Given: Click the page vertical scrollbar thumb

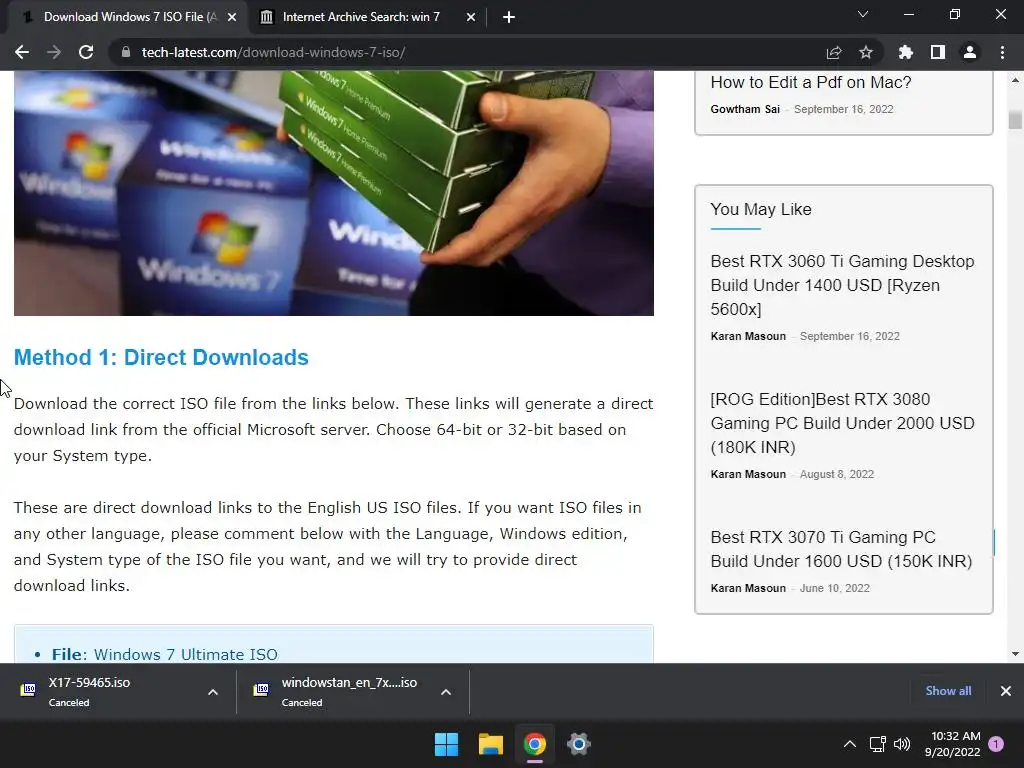Looking at the screenshot, I should (1015, 120).
